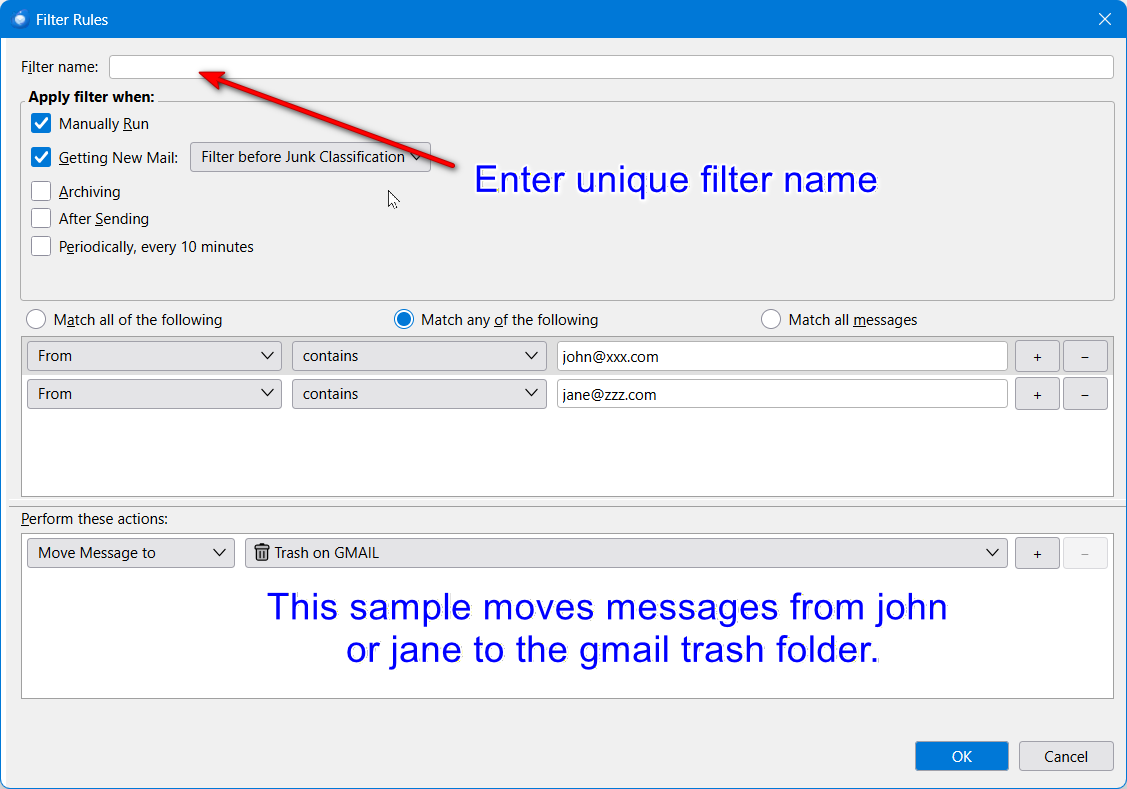Open the contains dropdown in jane@zzz.com row

click(x=419, y=394)
